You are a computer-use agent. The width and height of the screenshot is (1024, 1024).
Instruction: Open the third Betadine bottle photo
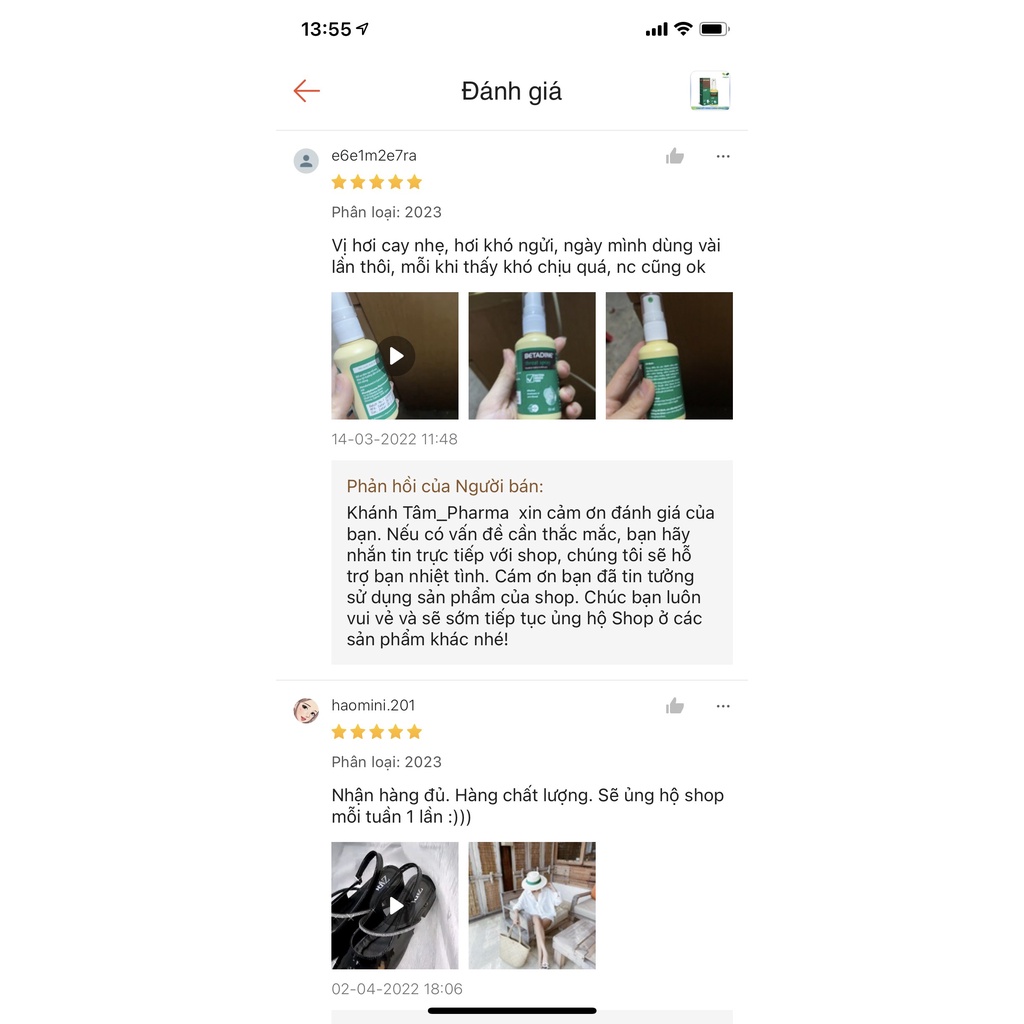coord(669,356)
